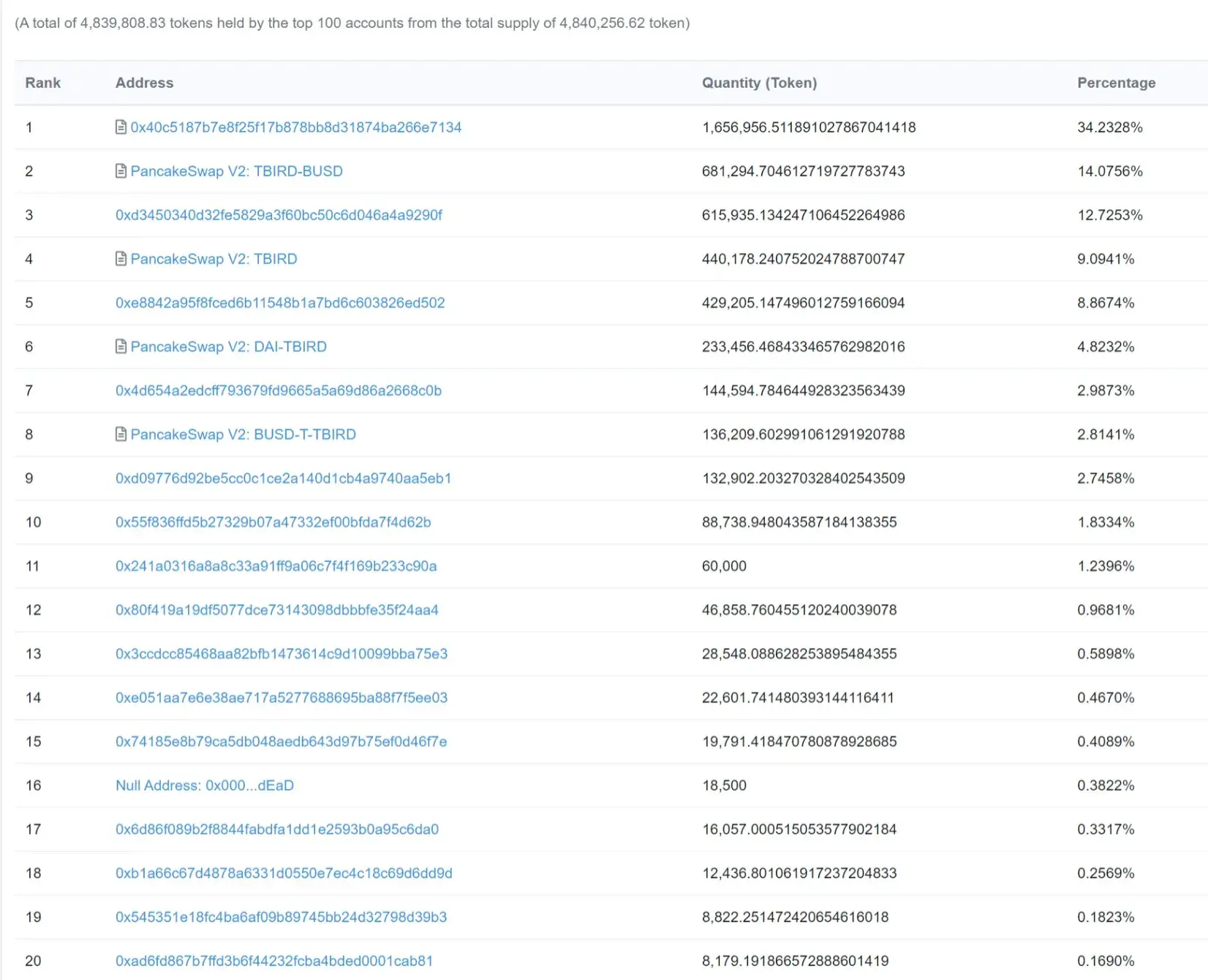Select quantity 615,935.134247106452264986
The height and width of the screenshot is (980, 1208).
[804, 215]
